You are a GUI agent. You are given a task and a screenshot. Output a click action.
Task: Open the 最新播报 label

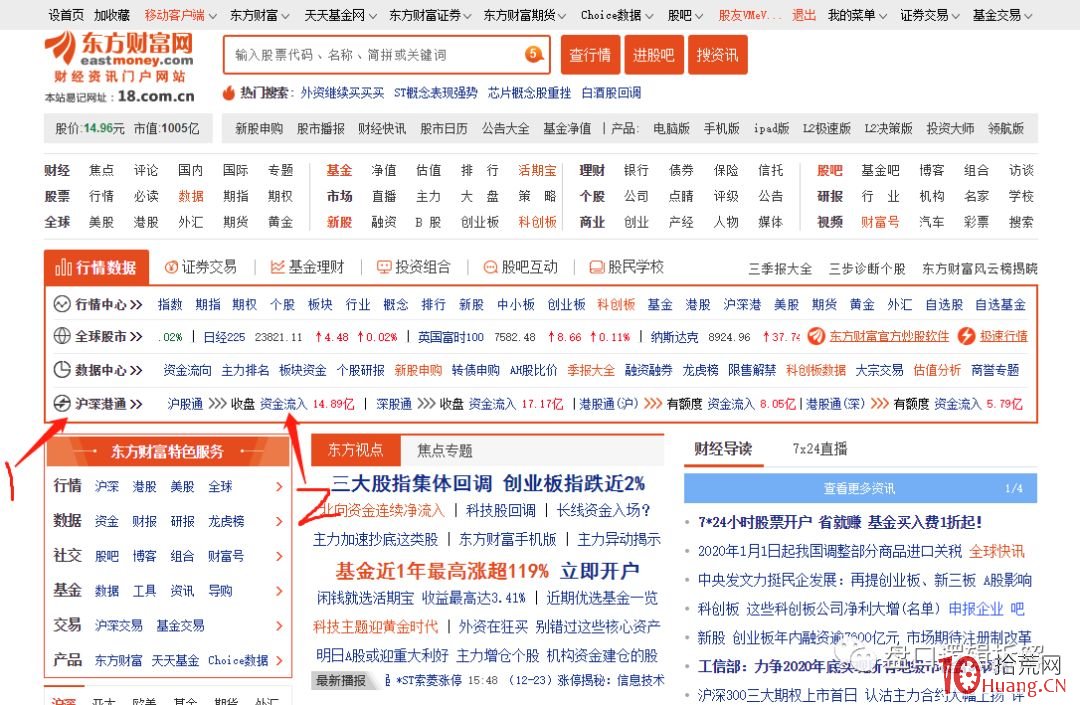[341, 680]
